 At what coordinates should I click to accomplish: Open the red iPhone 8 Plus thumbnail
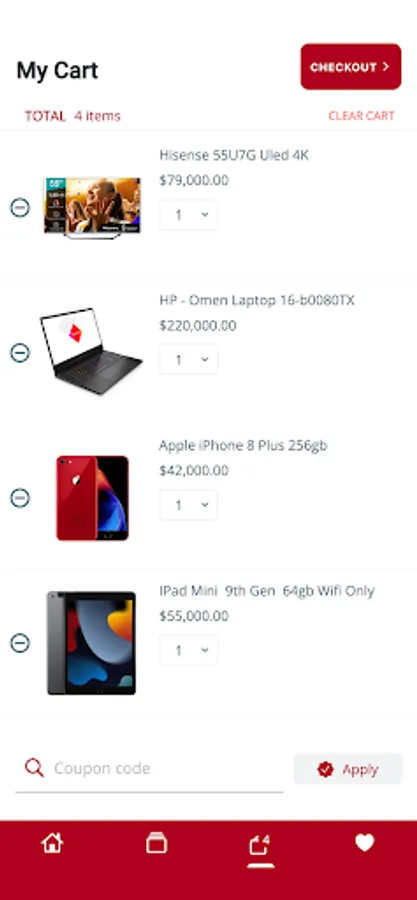pyautogui.click(x=92, y=498)
